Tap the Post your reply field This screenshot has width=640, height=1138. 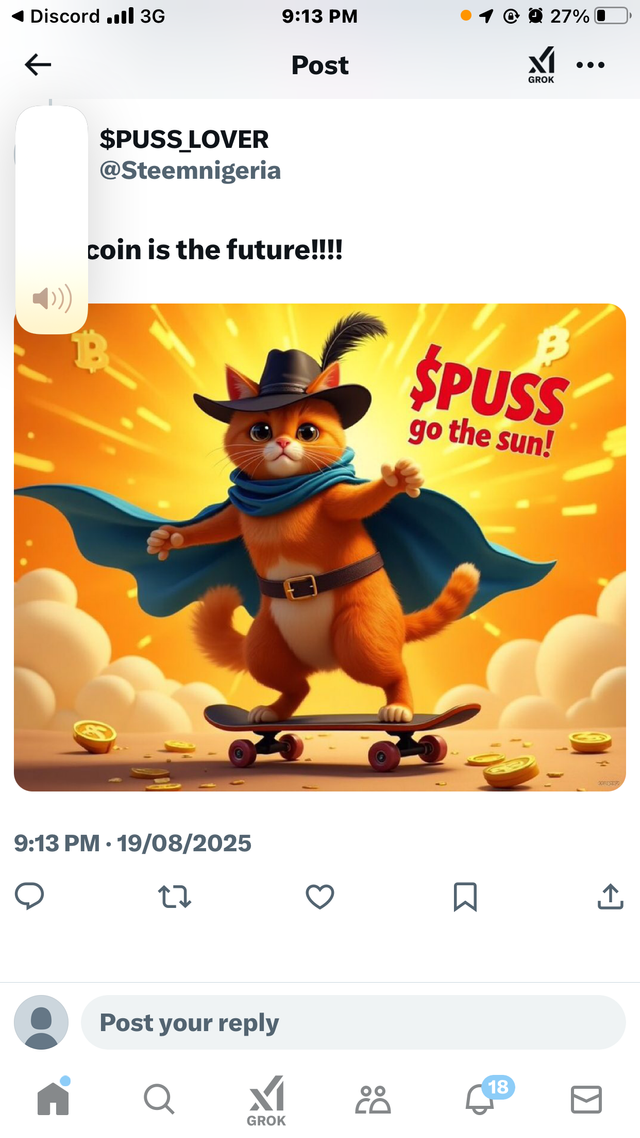(x=353, y=1023)
